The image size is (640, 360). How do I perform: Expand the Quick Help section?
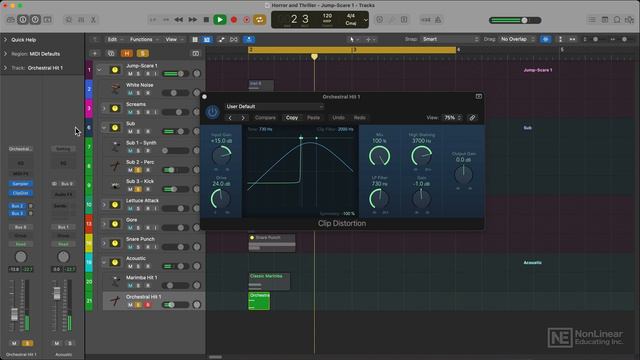(x=5, y=40)
